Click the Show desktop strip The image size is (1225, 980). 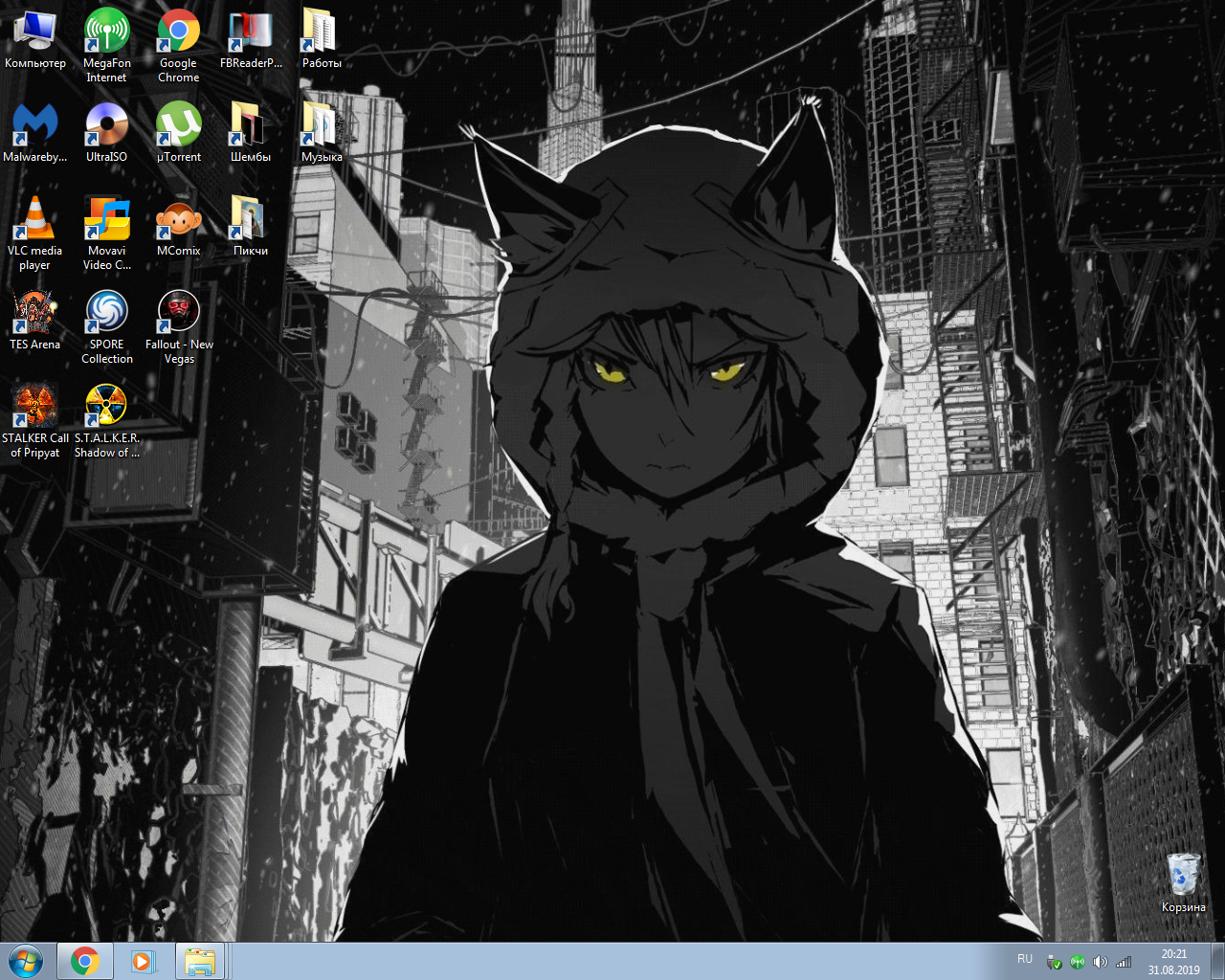click(x=1217, y=961)
